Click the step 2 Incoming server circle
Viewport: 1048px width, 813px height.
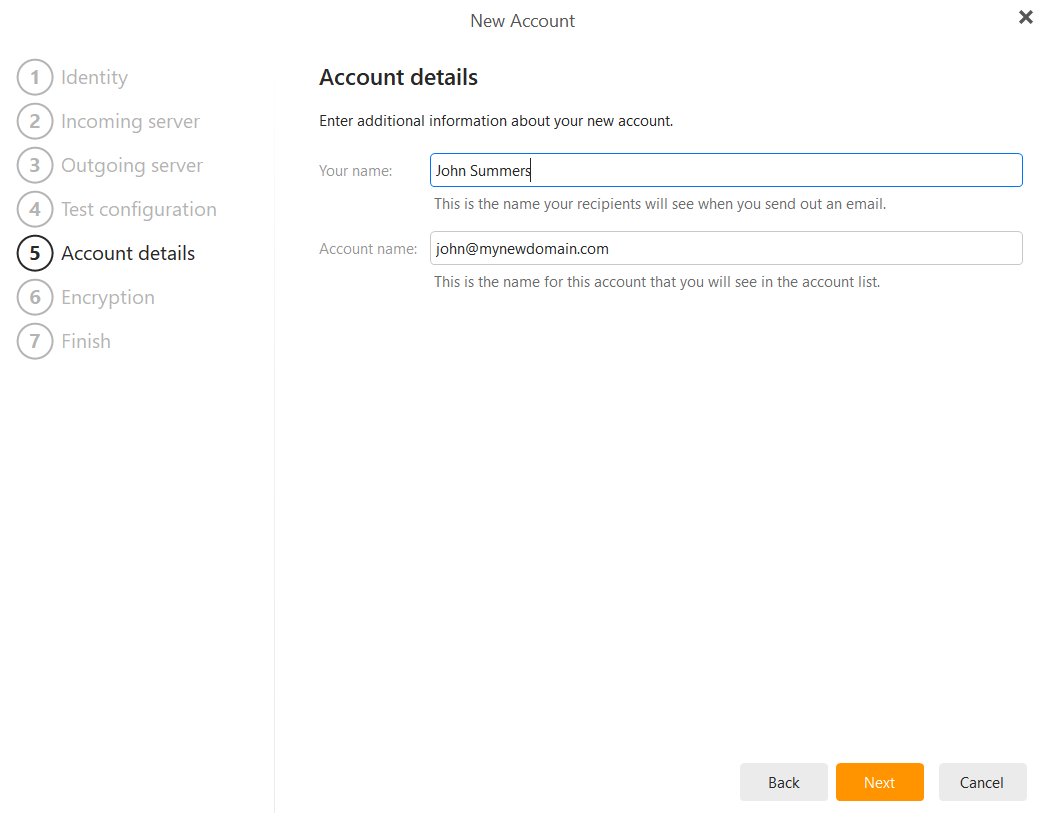pyautogui.click(x=35, y=121)
